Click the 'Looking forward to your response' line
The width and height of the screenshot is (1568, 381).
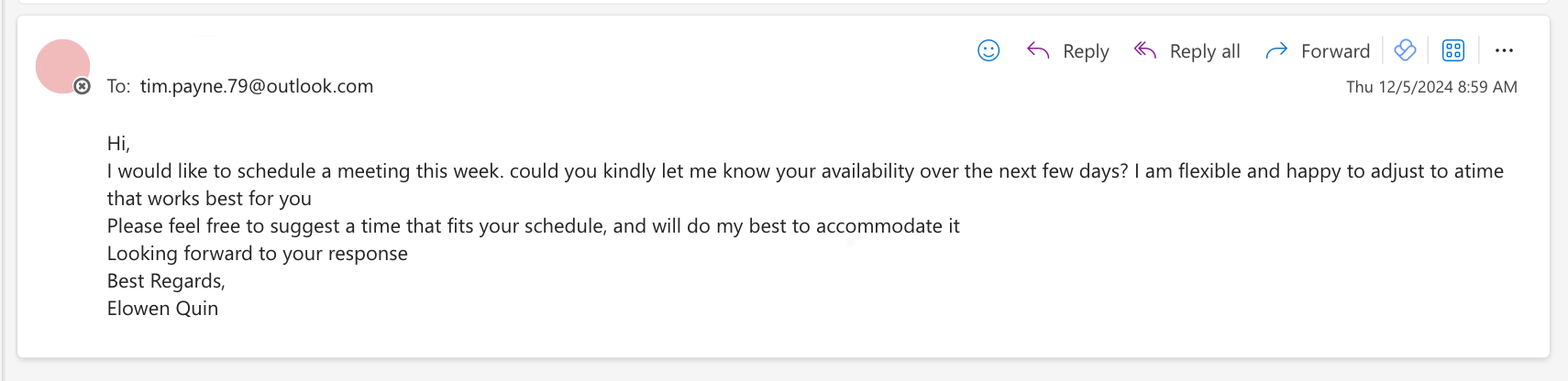[x=258, y=254]
